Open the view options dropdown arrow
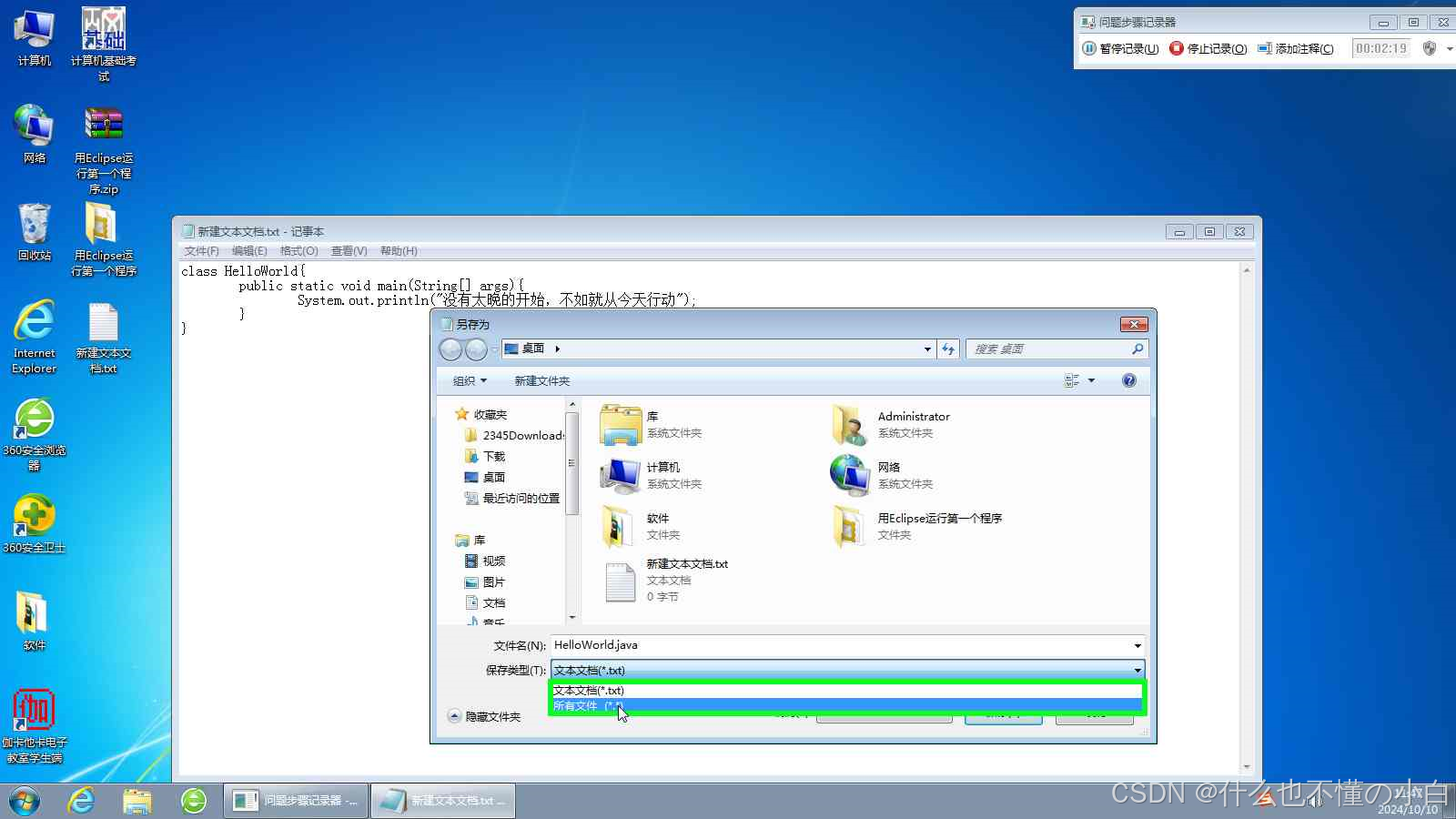1456x819 pixels. click(1092, 380)
